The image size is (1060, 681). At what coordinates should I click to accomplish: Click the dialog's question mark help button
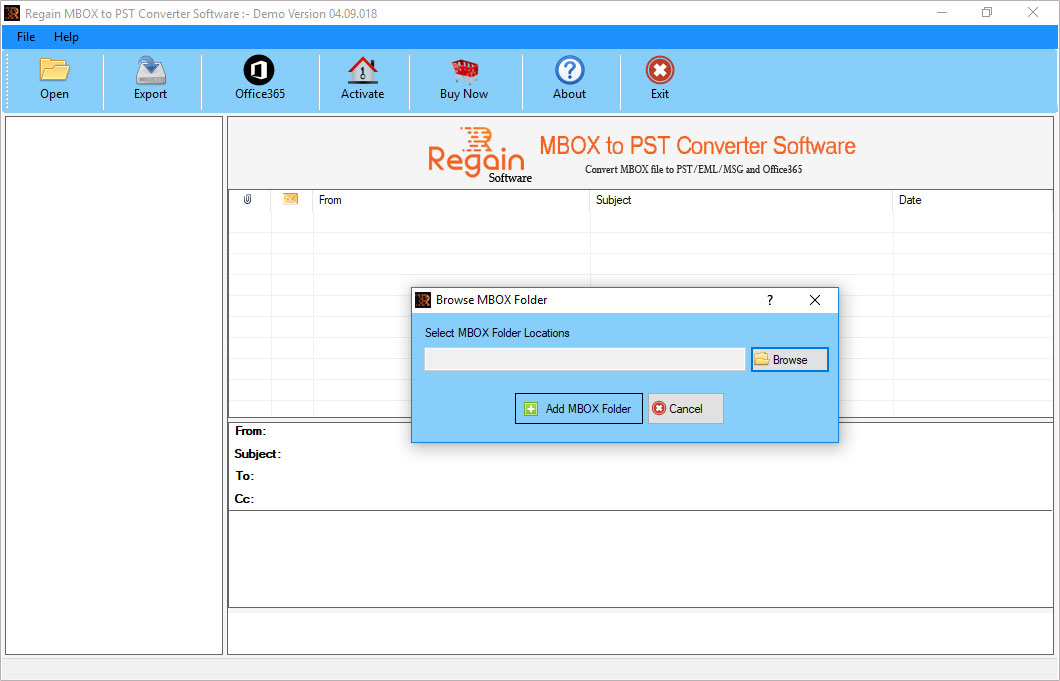769,300
